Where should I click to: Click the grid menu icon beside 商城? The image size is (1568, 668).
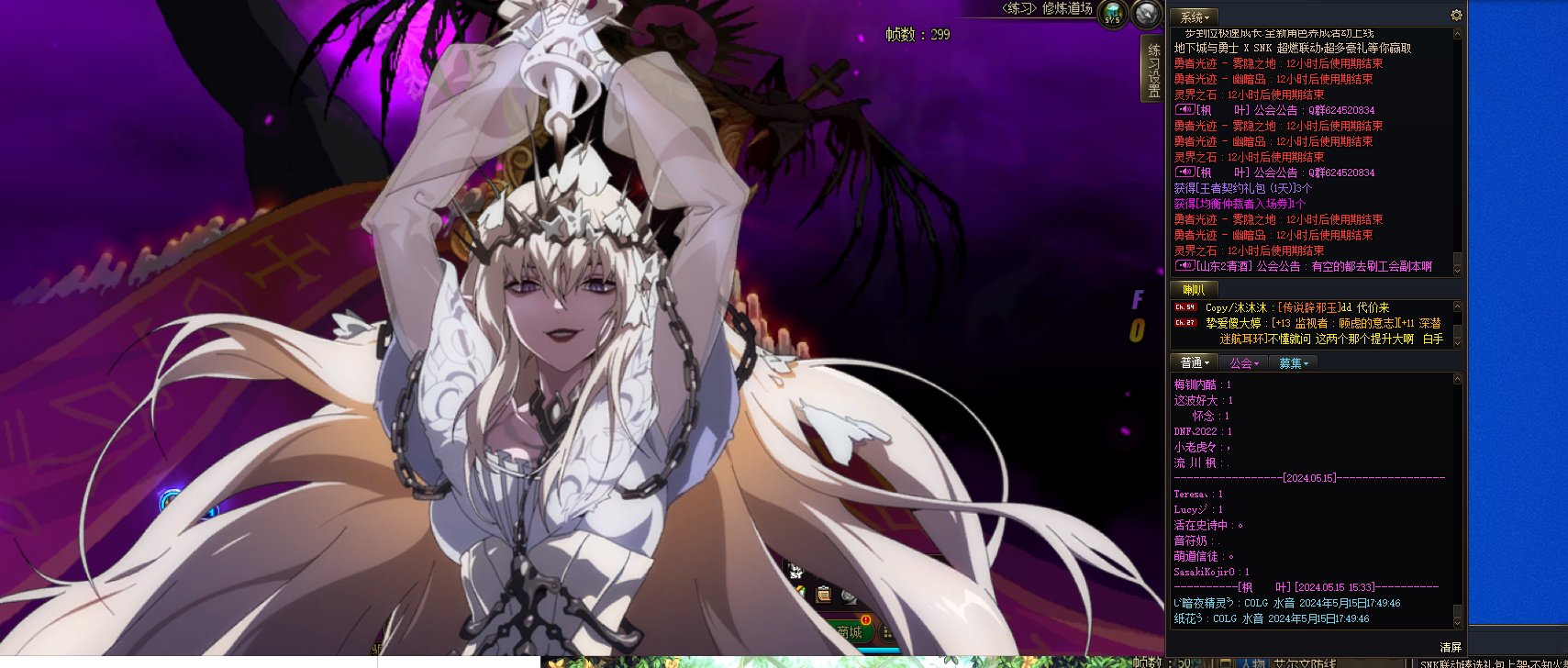tap(888, 632)
